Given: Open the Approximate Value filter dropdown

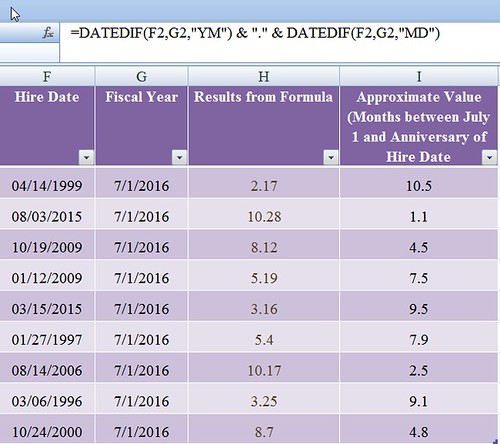Looking at the screenshot, I should tap(489, 157).
